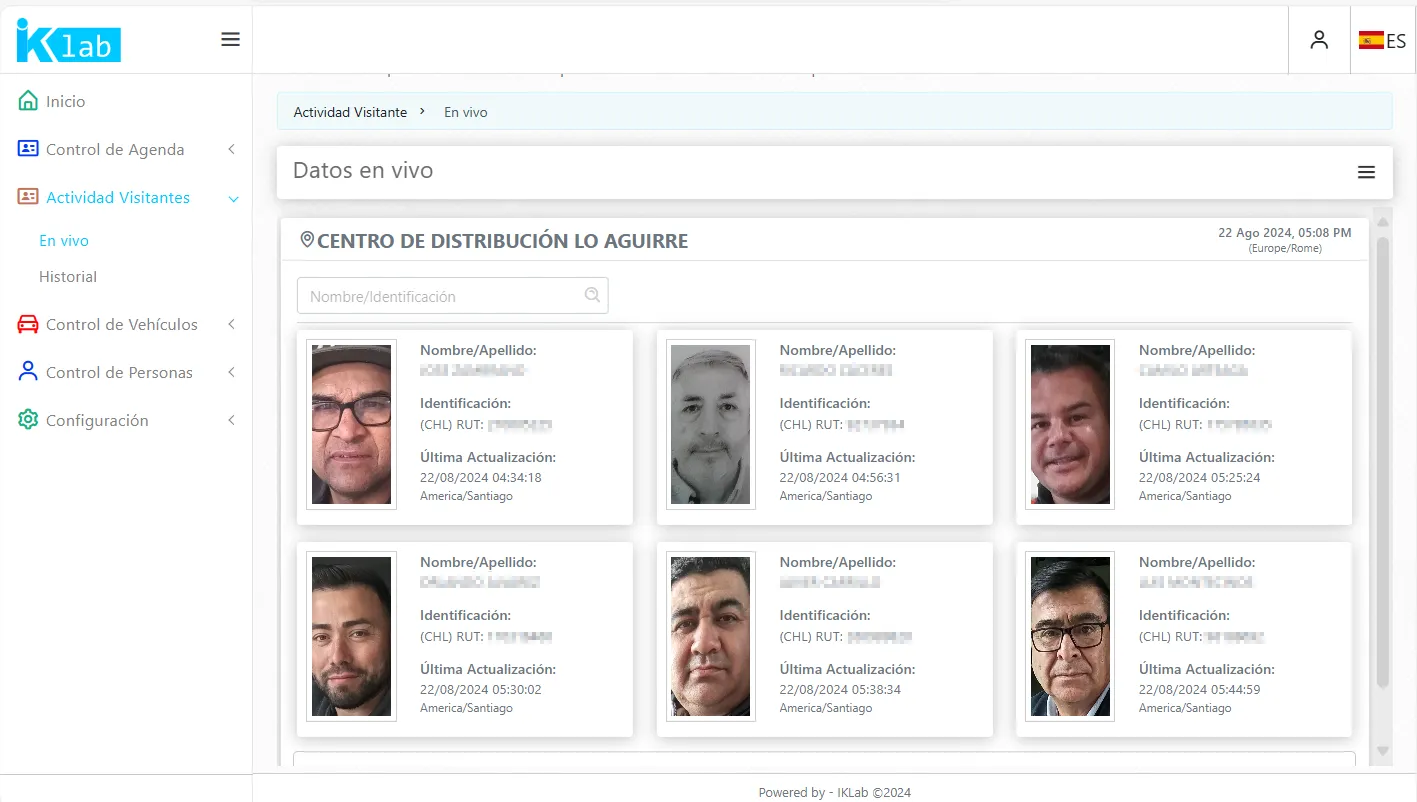
Task: Toggle the sidebar hamburger menu
Action: [230, 39]
